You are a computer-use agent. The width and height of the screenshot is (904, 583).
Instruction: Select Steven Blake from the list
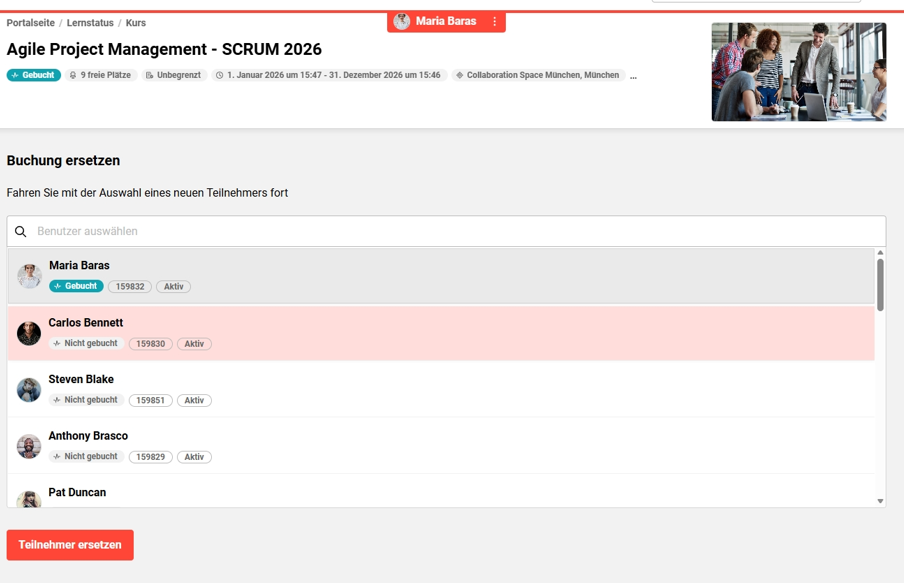(441, 390)
